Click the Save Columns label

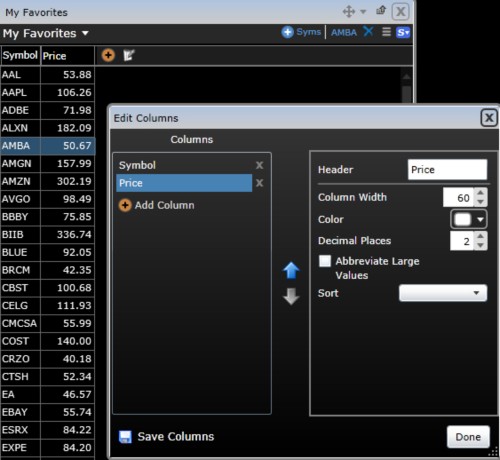(176, 437)
